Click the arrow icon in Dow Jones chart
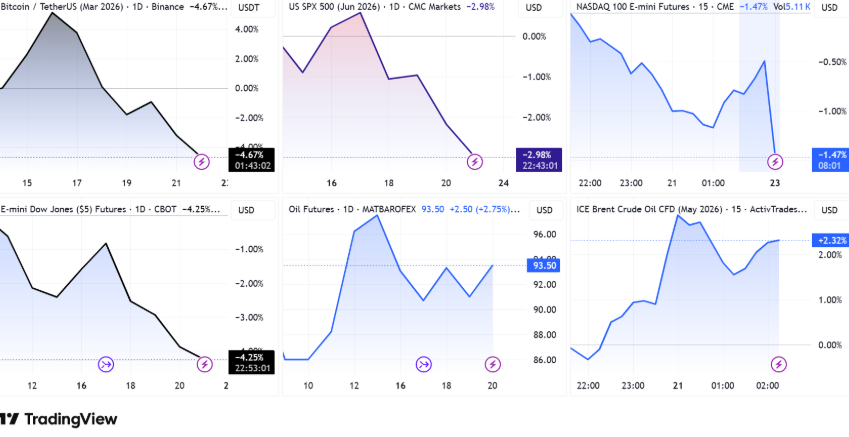849x437 pixels. pos(107,364)
